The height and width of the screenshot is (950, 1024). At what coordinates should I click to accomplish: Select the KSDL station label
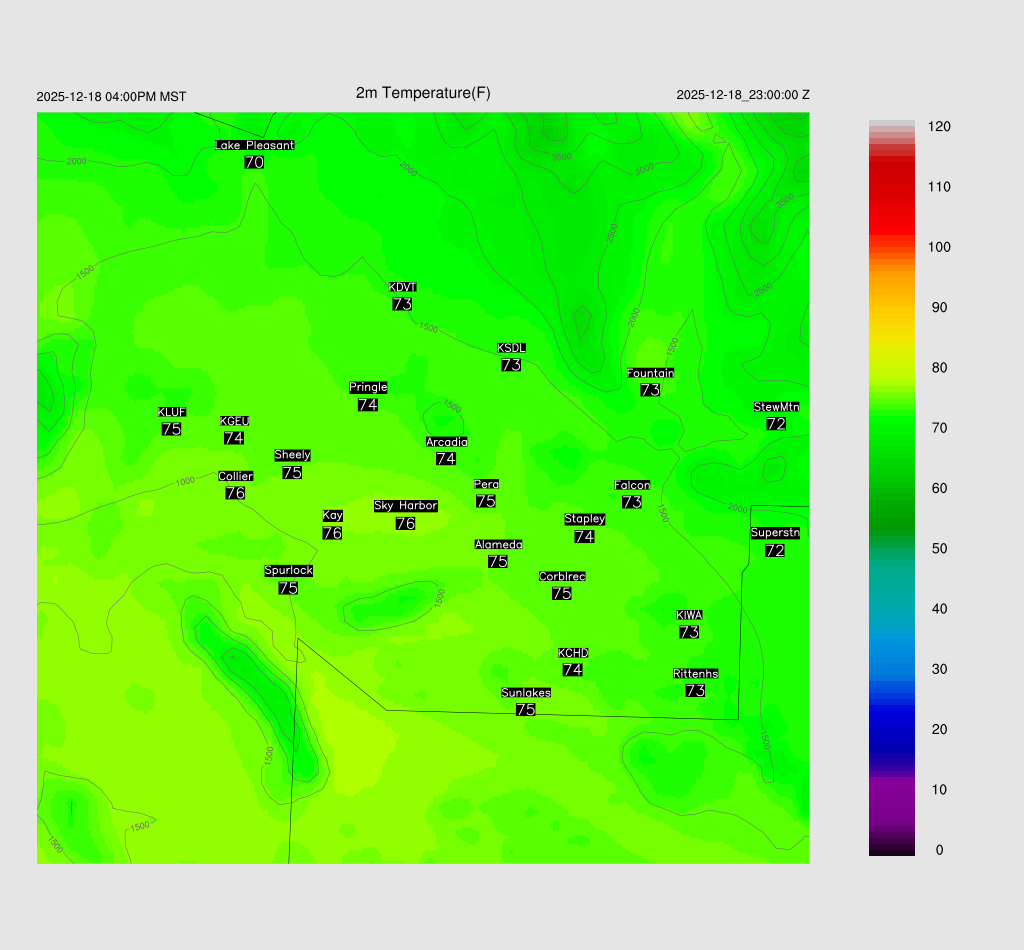[x=511, y=348]
